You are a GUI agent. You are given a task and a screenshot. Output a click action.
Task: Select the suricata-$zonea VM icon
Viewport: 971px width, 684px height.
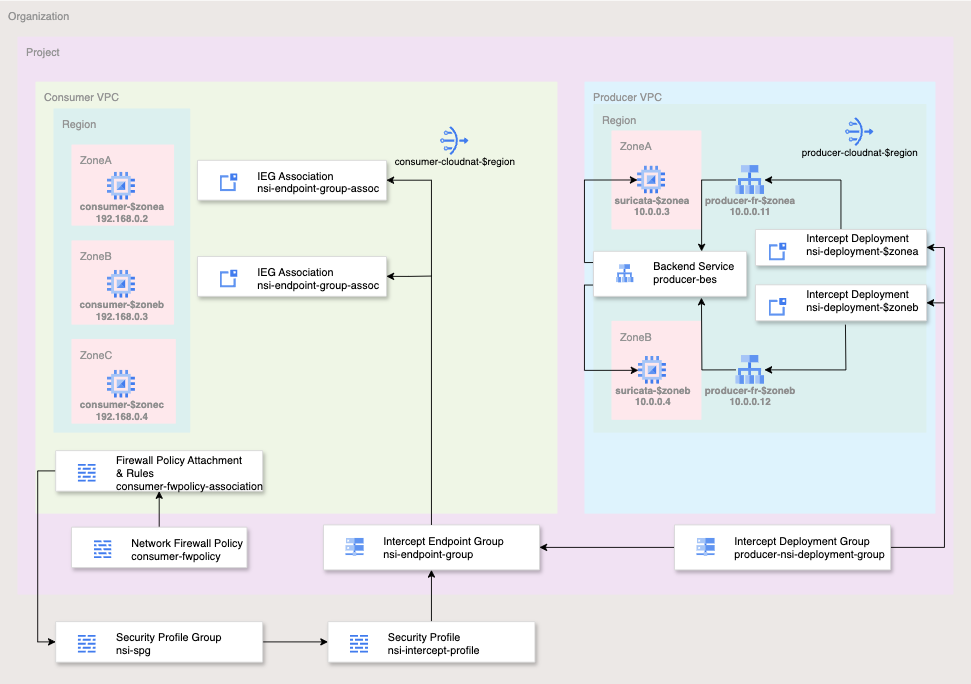651,180
